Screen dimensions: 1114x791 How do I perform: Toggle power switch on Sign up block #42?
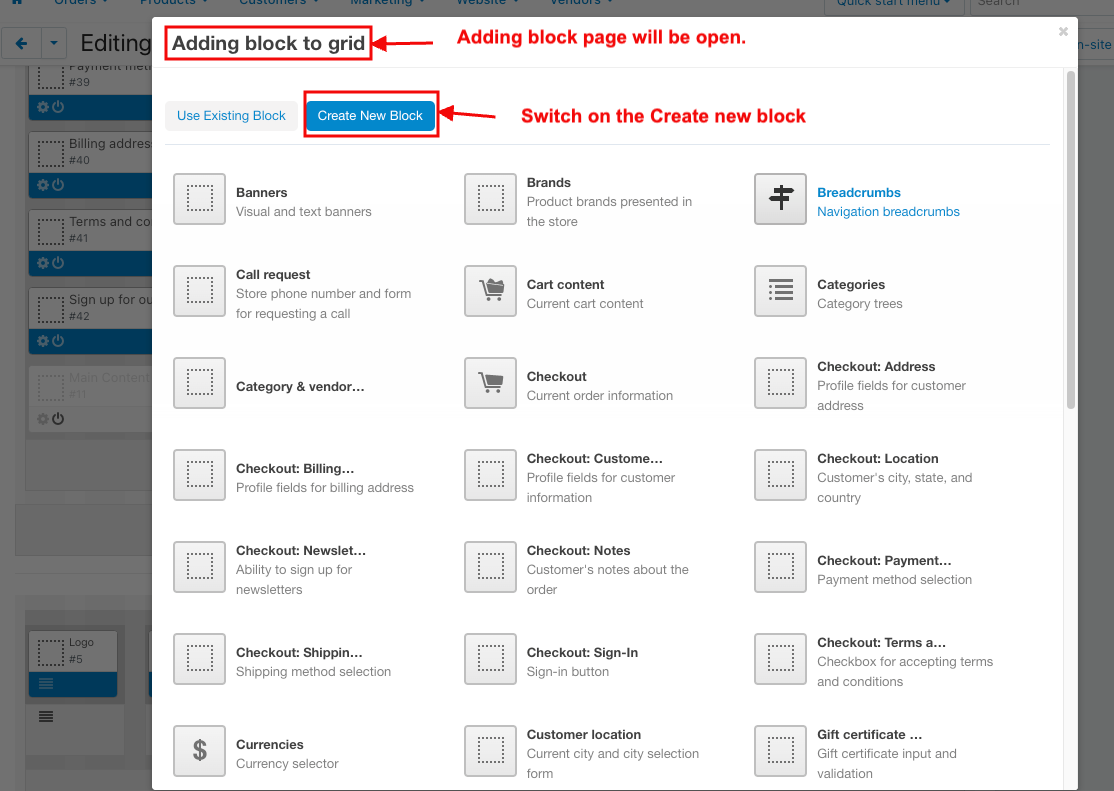tap(58, 341)
